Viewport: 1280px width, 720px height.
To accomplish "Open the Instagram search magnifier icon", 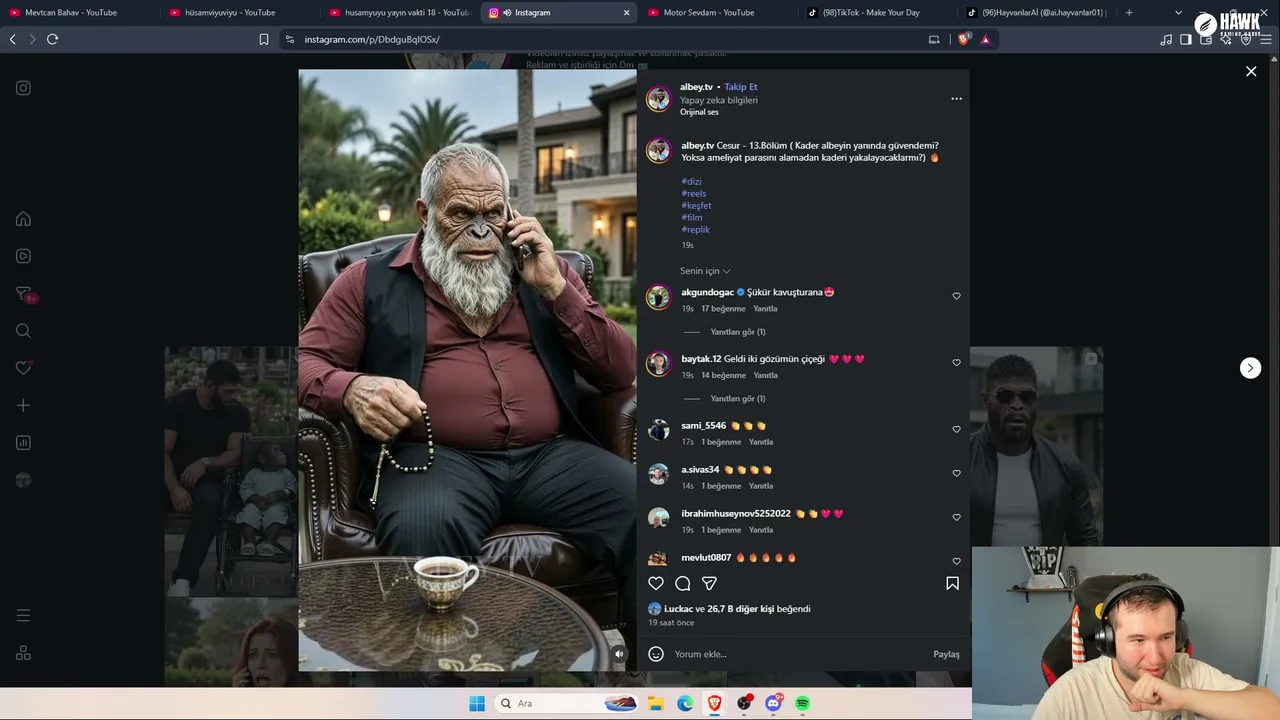I will coord(23,331).
